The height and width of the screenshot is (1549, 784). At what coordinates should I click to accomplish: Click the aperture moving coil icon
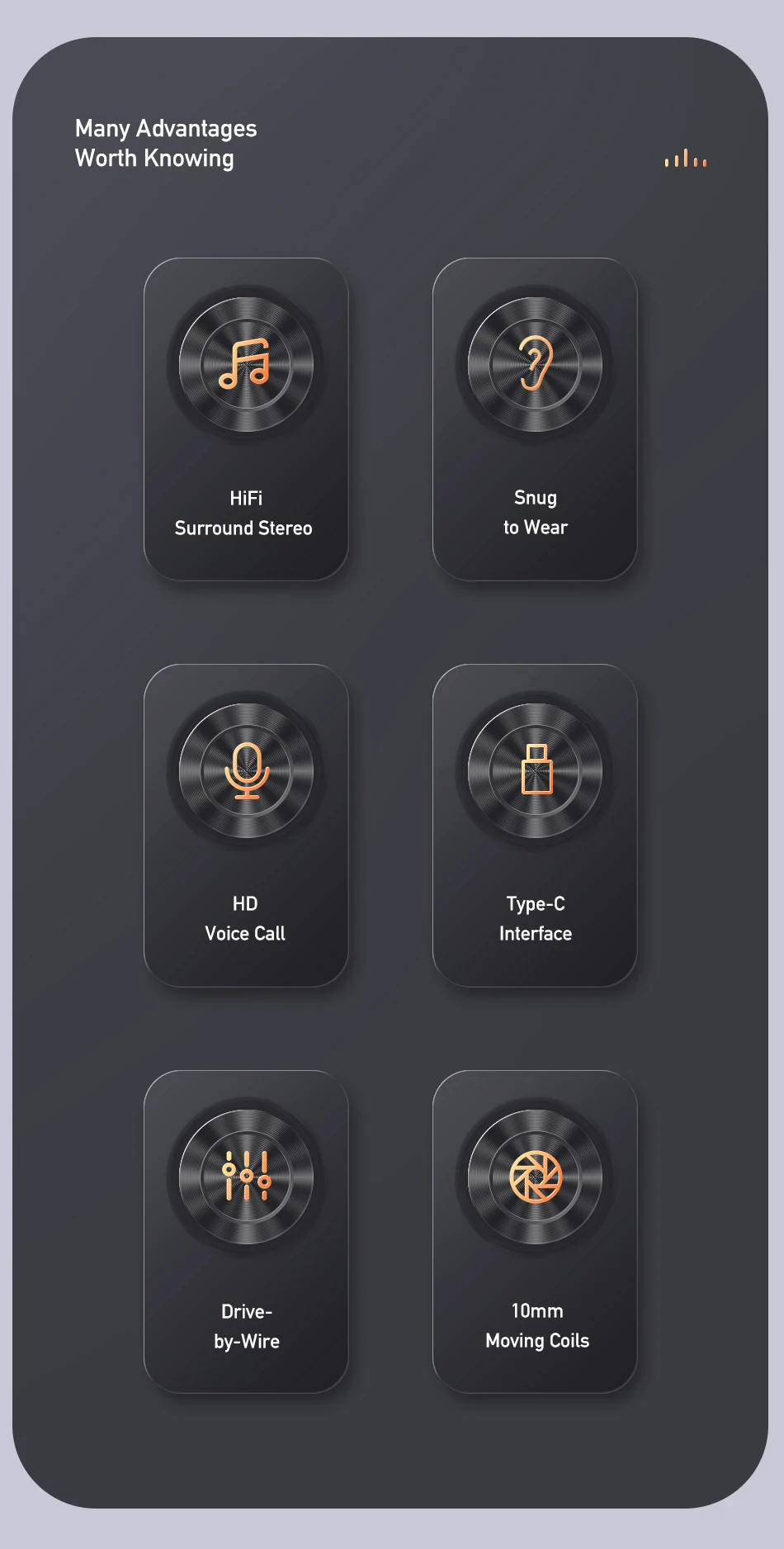click(536, 1177)
